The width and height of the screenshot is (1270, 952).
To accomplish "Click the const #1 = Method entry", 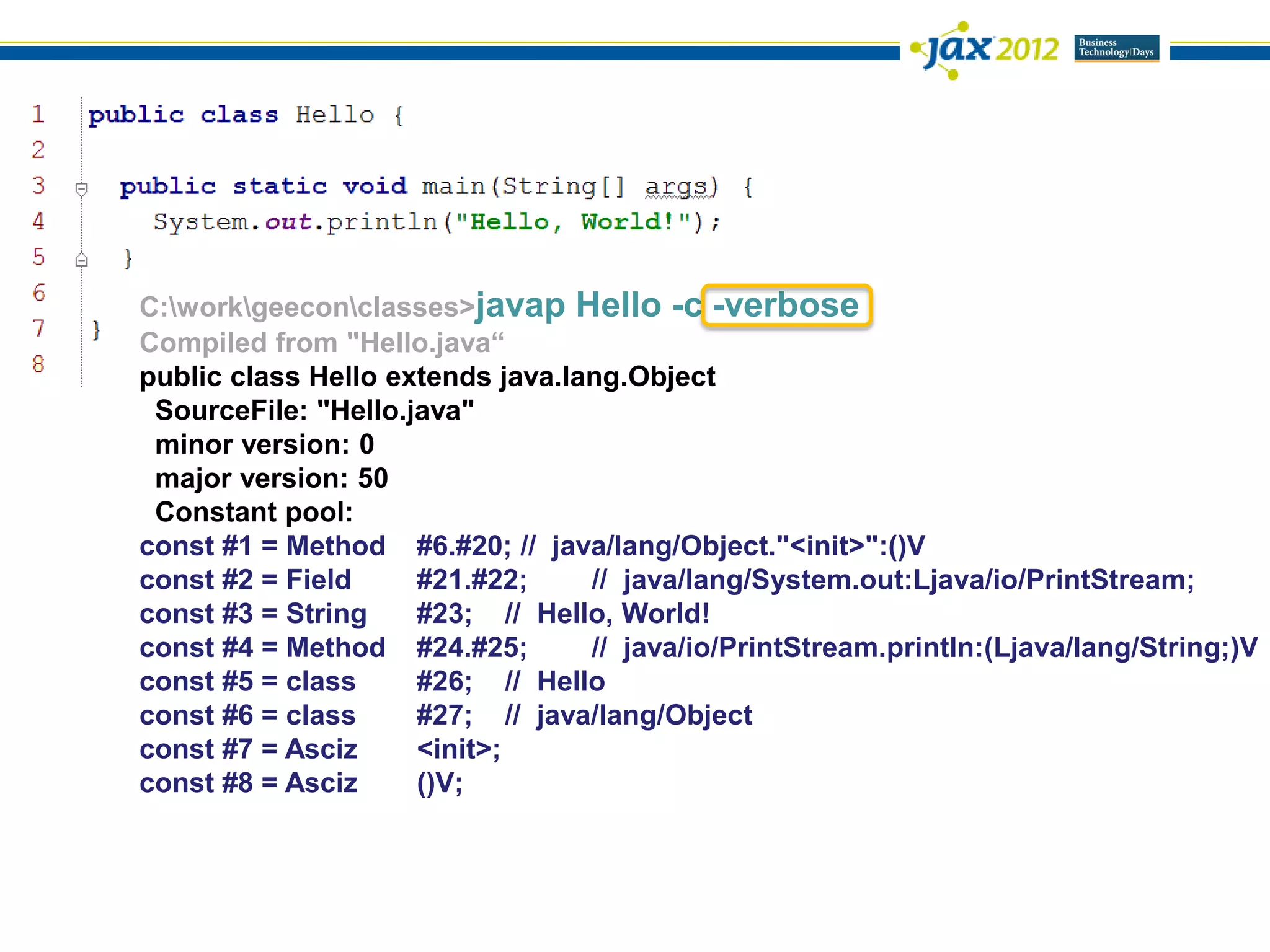I will coord(262,546).
